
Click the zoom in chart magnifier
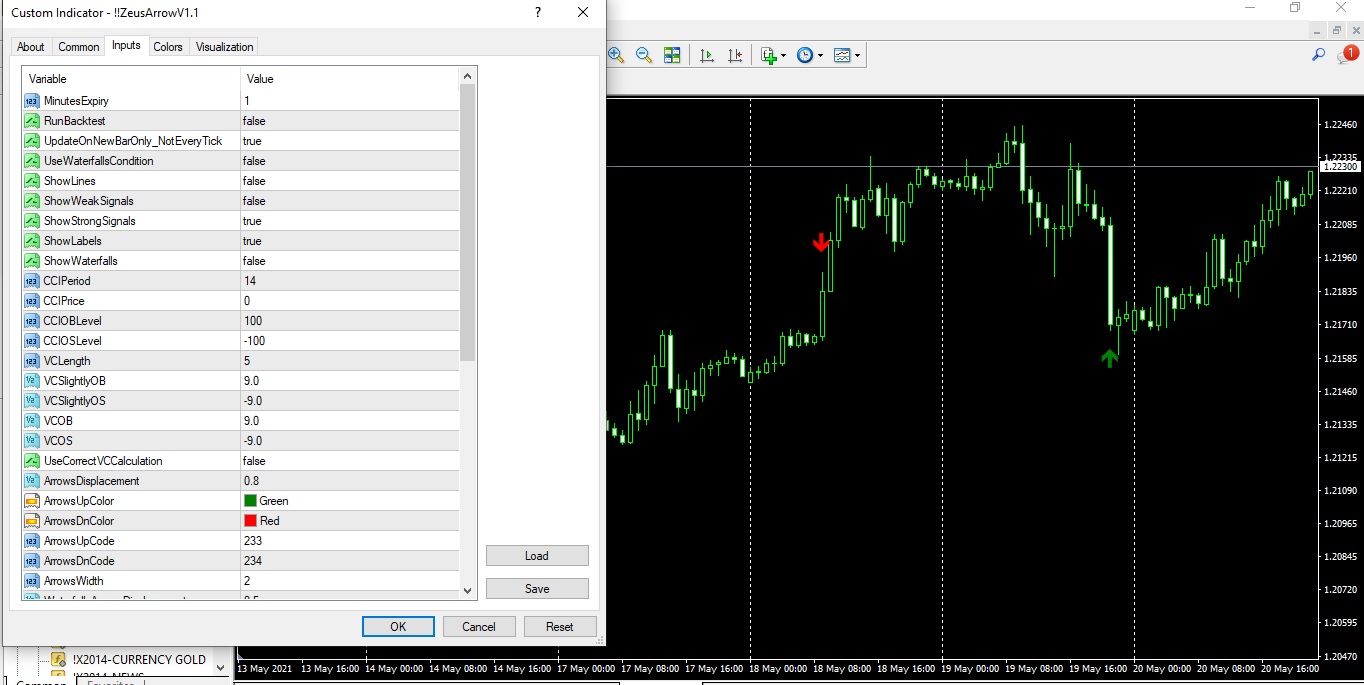616,56
